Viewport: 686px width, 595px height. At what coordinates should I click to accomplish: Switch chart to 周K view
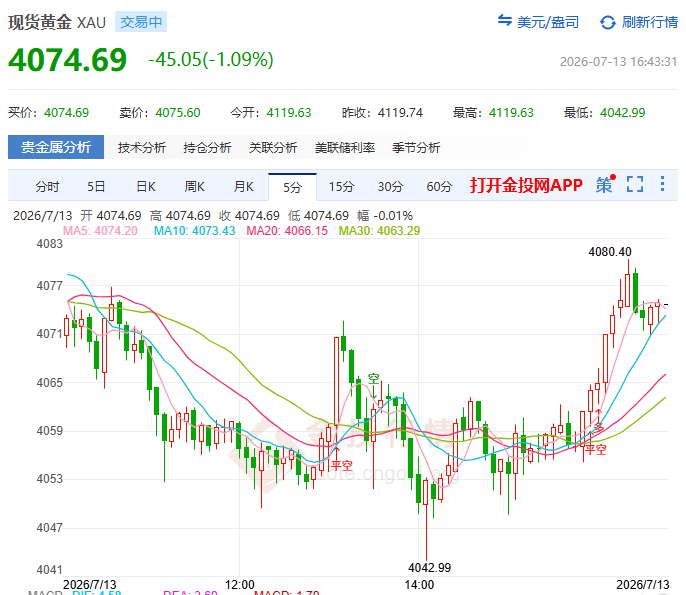[194, 187]
